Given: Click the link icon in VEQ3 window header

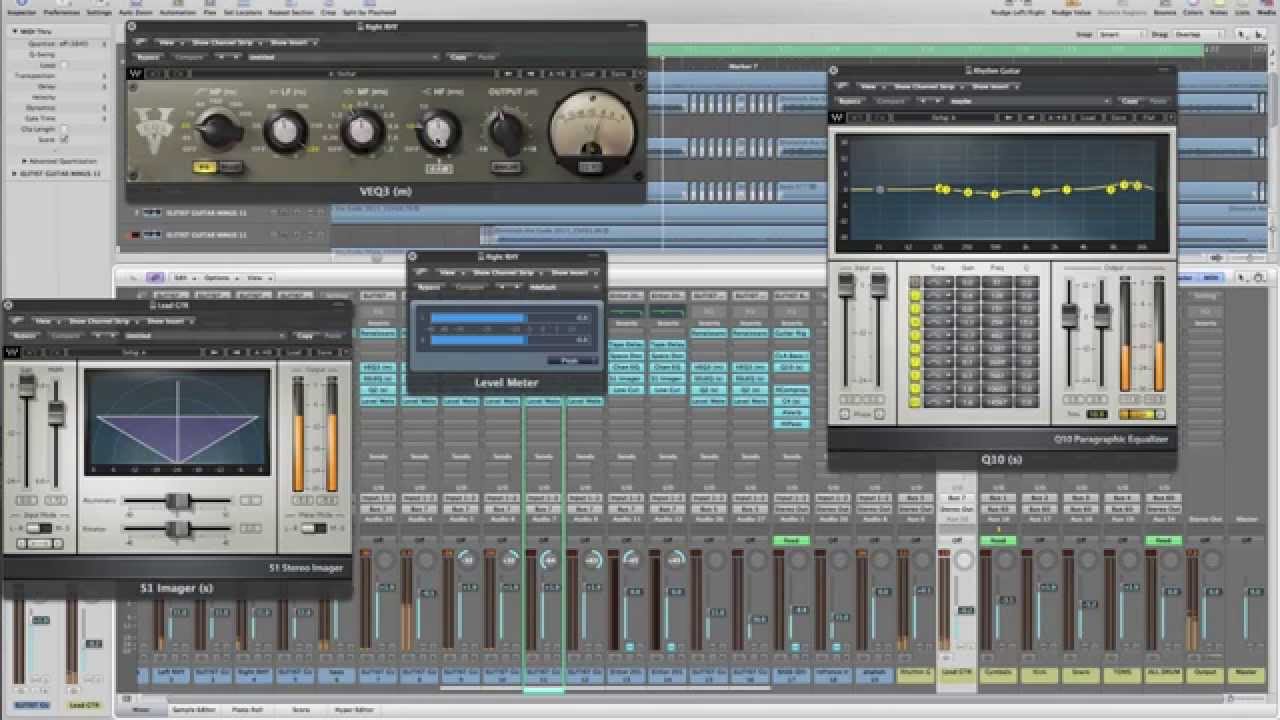Looking at the screenshot, I should coord(139,43).
